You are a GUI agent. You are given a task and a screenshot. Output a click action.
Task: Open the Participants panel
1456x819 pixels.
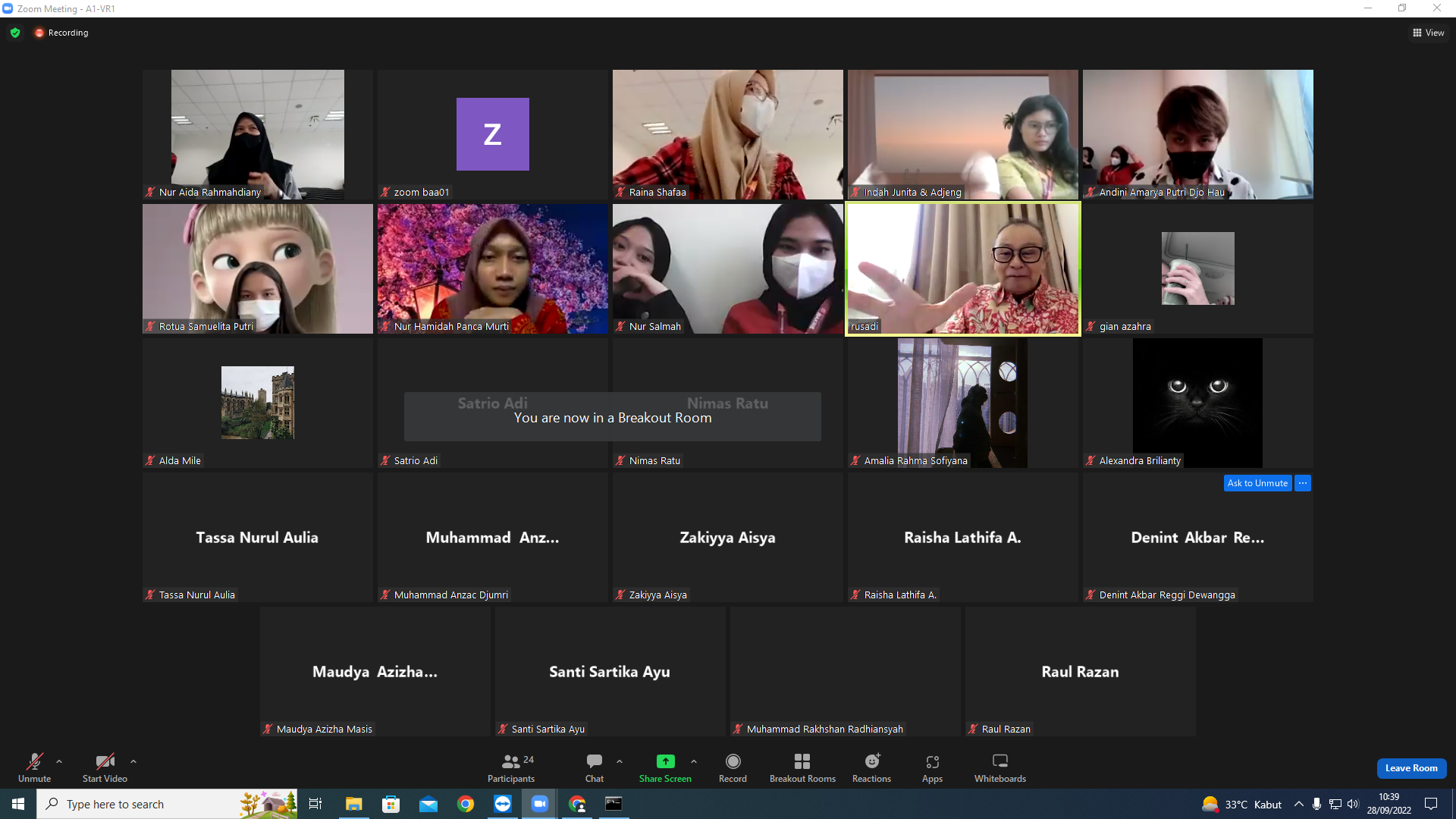[x=511, y=767]
